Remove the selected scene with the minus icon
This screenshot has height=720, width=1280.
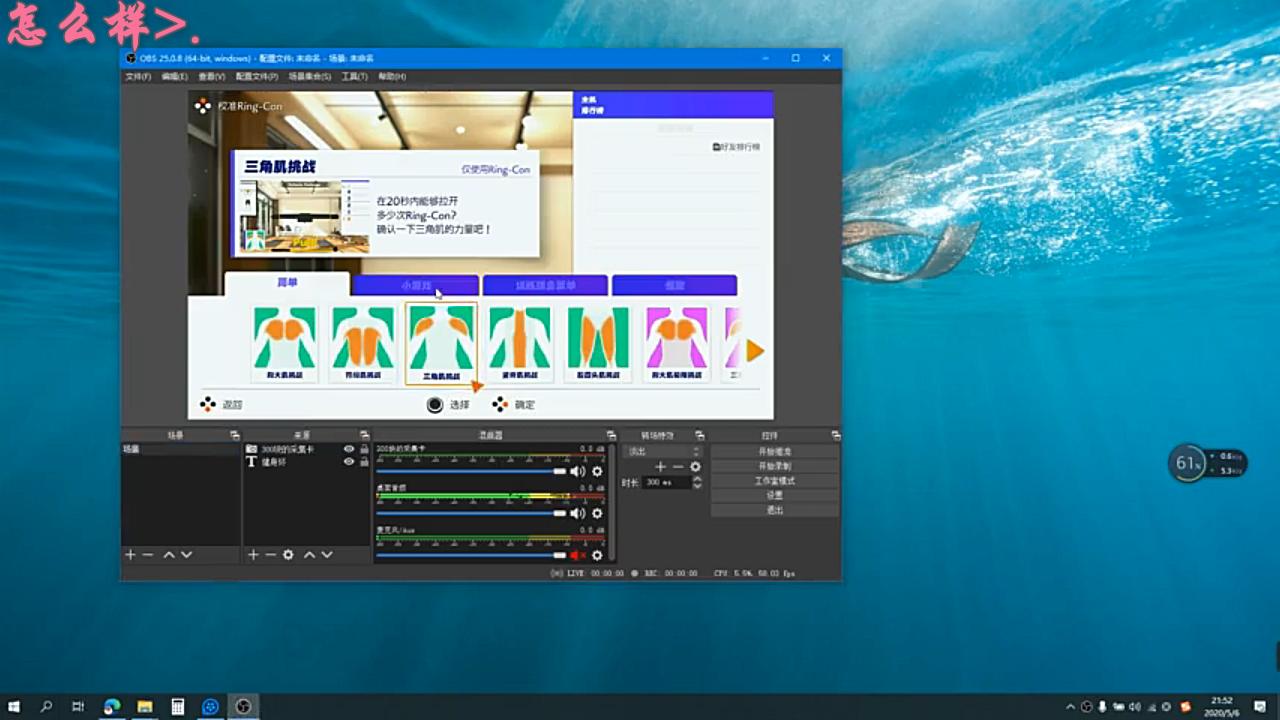(148, 554)
